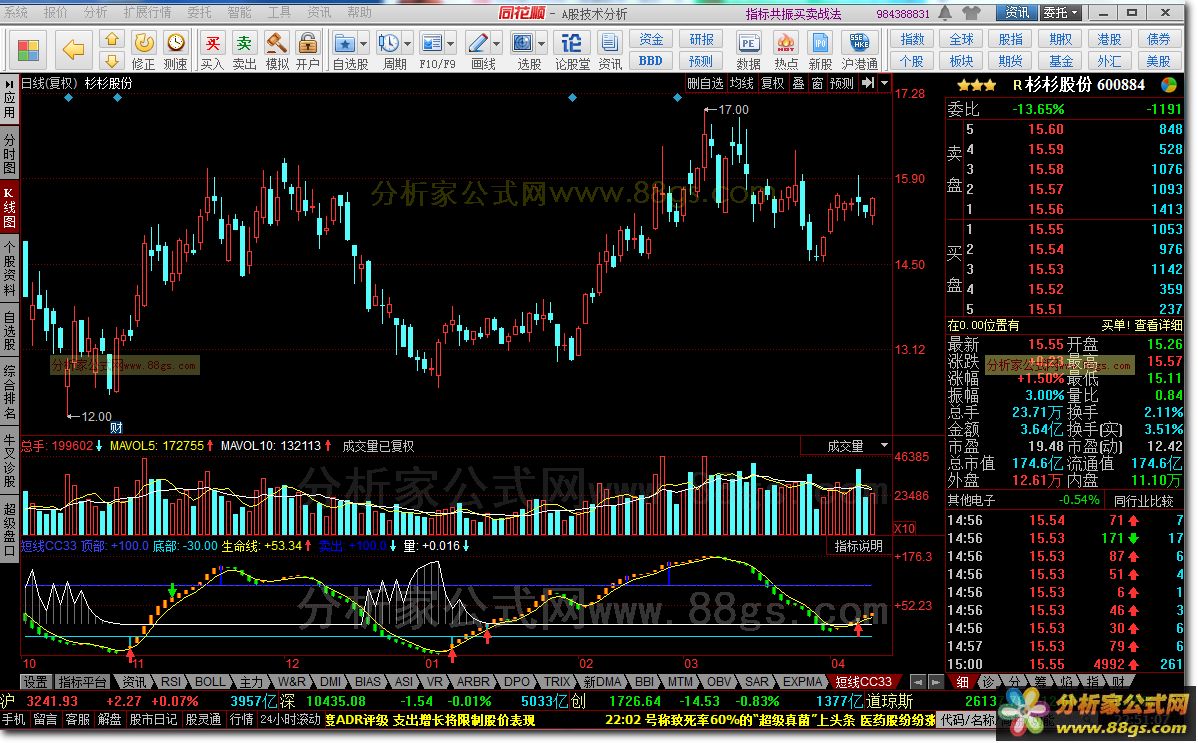Image resolution: width=1198 pixels, height=743 pixels.
Task: Click the 热点 hot topics icon
Action: tap(785, 50)
